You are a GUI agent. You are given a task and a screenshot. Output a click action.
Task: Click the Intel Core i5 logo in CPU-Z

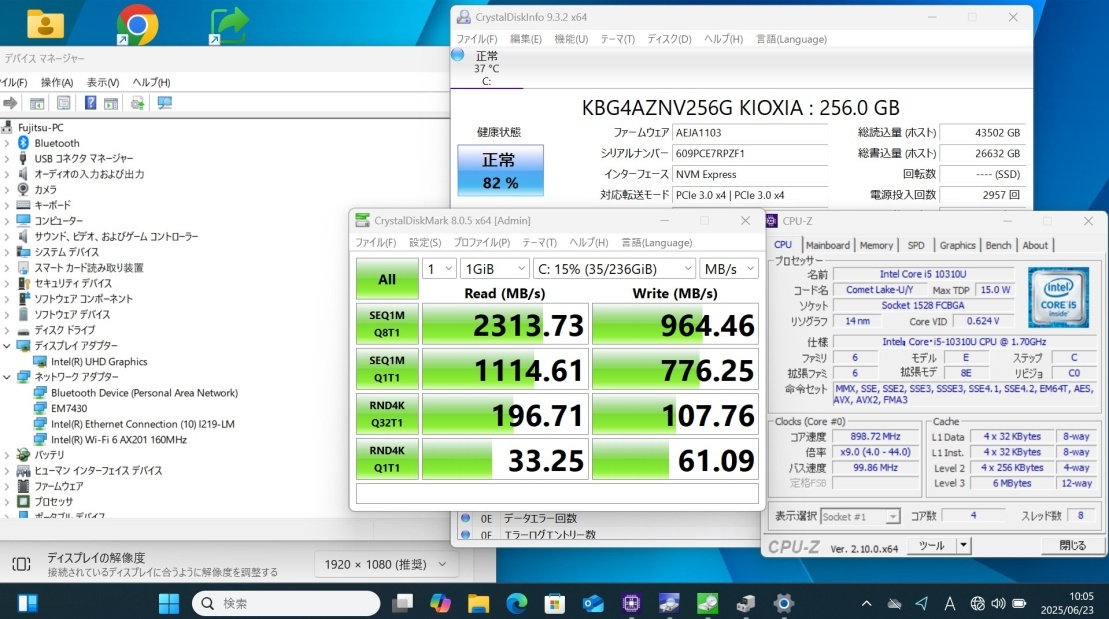1058,297
